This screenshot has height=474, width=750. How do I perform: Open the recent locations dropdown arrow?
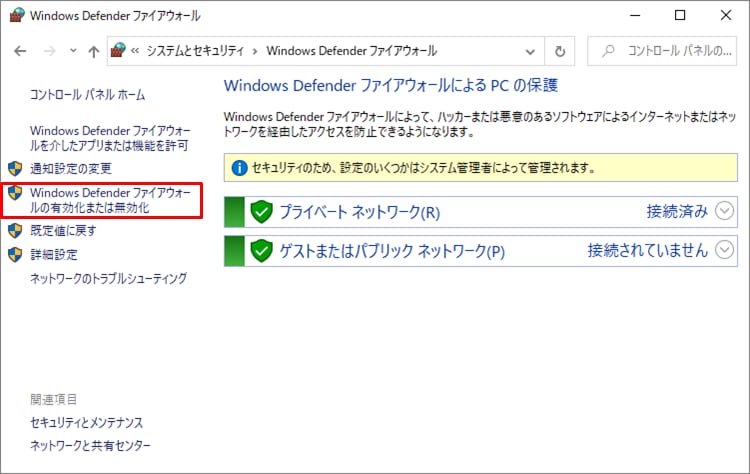(x=73, y=50)
